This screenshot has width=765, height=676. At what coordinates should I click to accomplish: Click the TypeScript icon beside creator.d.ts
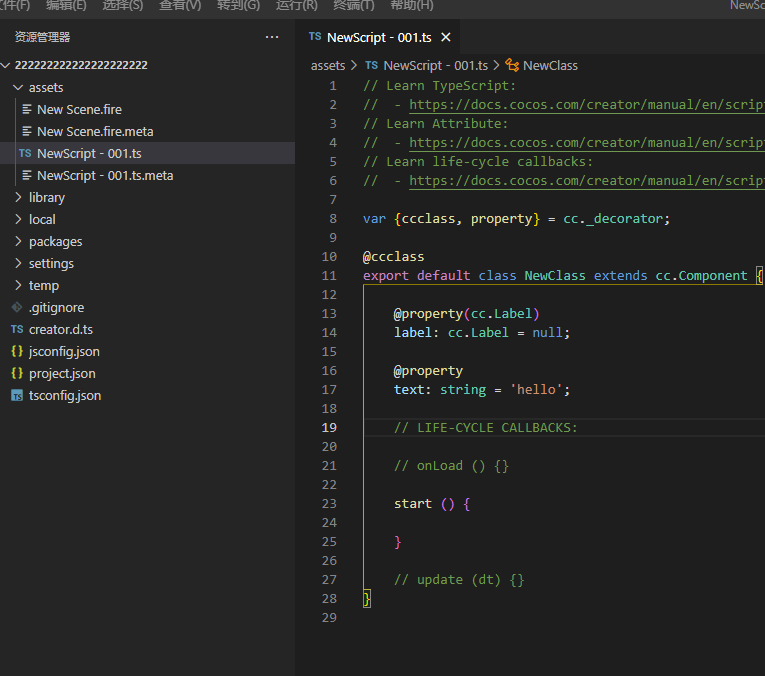coord(17,330)
